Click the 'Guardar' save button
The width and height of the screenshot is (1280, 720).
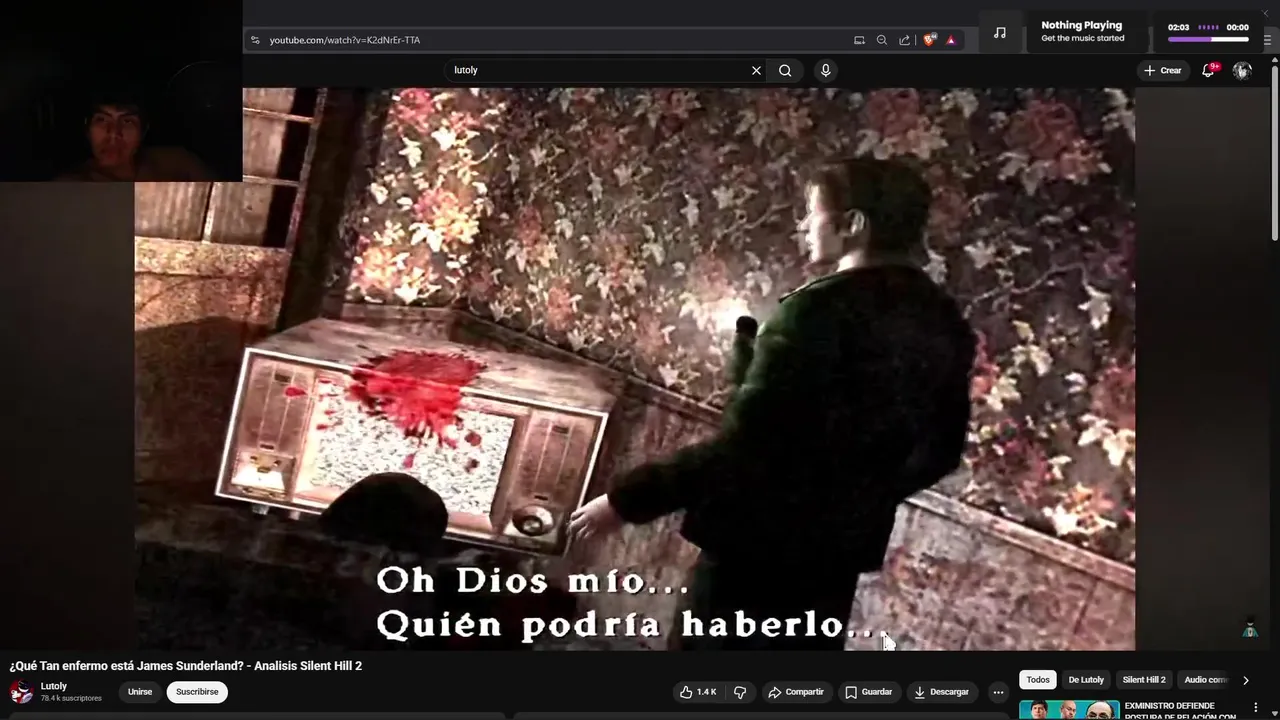pyautogui.click(x=868, y=692)
